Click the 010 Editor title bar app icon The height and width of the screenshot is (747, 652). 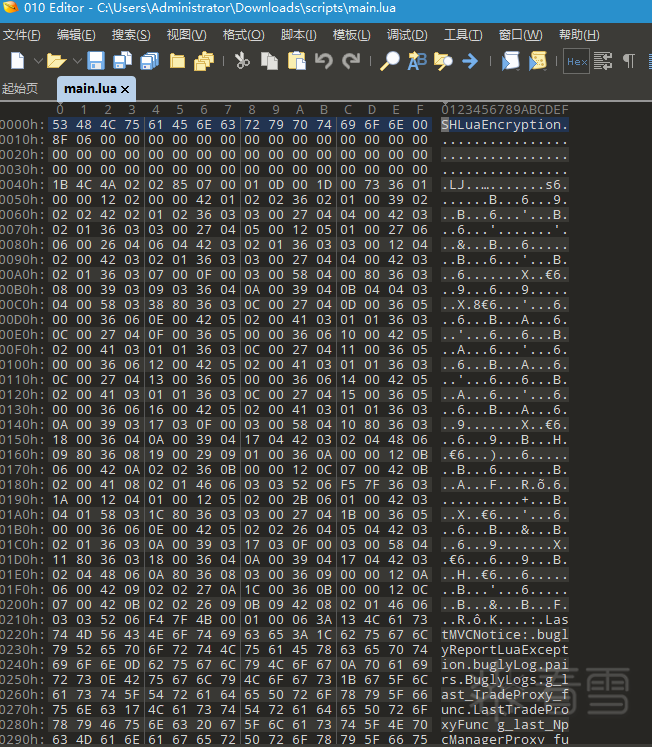tap(10, 8)
